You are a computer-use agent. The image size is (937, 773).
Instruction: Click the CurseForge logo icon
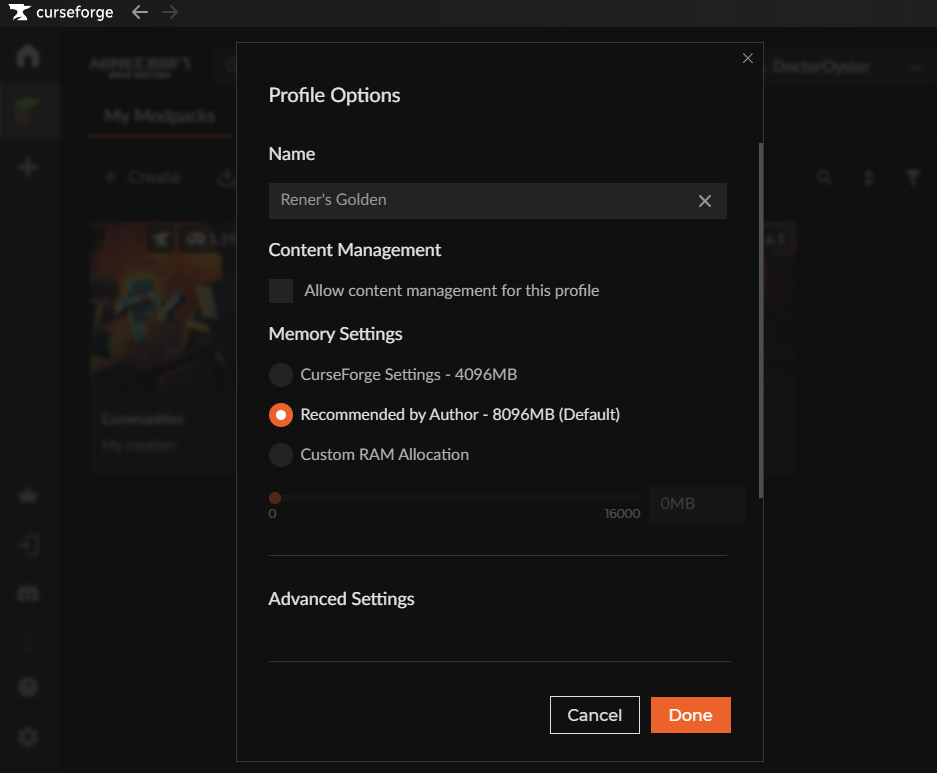19,12
